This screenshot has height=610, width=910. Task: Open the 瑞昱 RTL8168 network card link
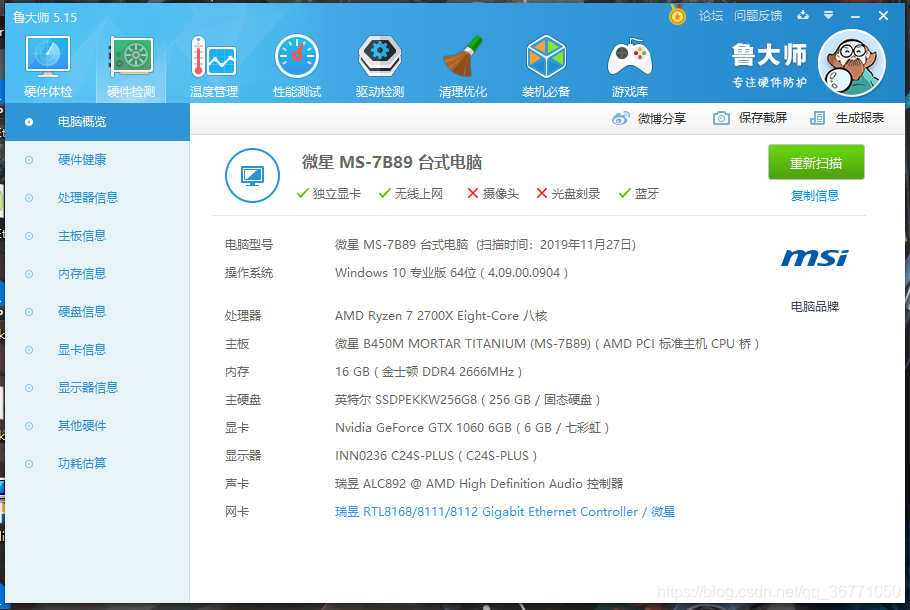coord(504,512)
